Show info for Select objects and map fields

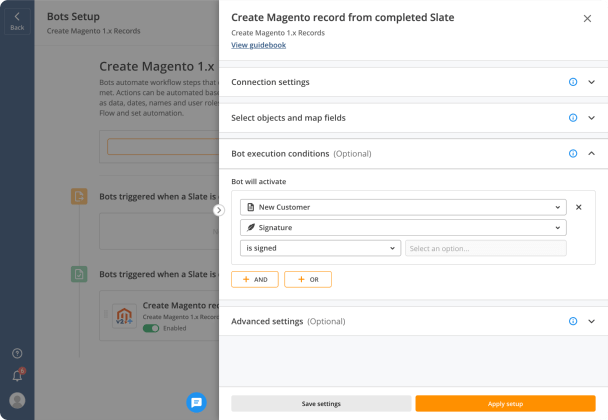click(x=573, y=118)
